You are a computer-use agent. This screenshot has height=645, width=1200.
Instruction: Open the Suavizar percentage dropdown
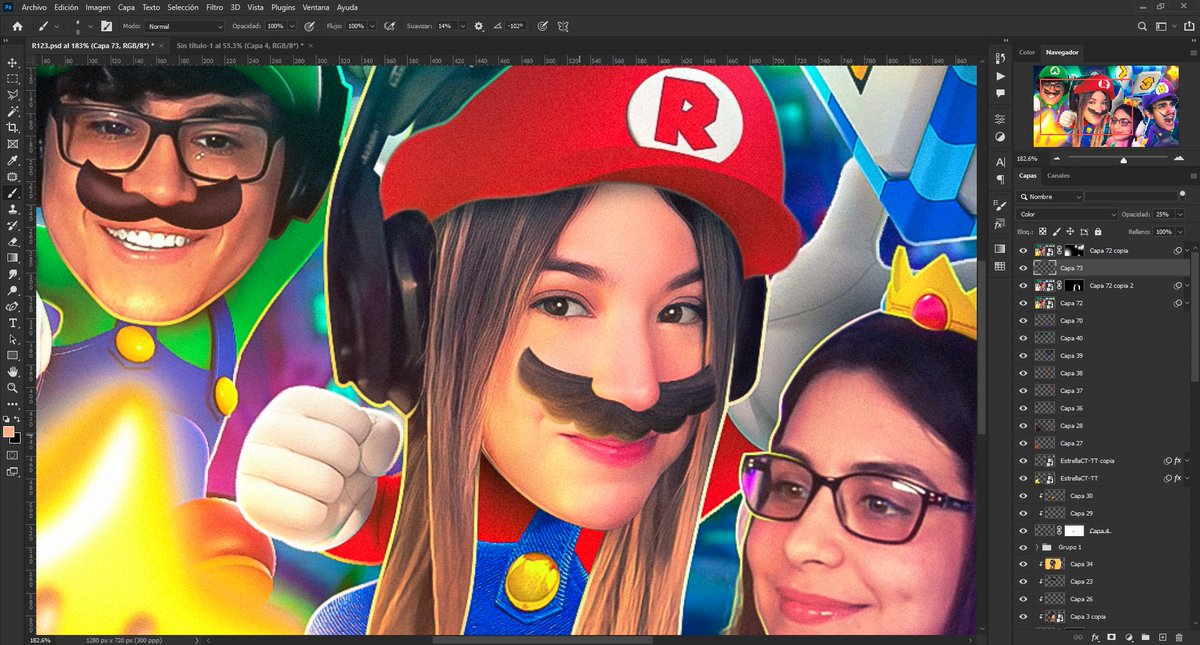(462, 26)
